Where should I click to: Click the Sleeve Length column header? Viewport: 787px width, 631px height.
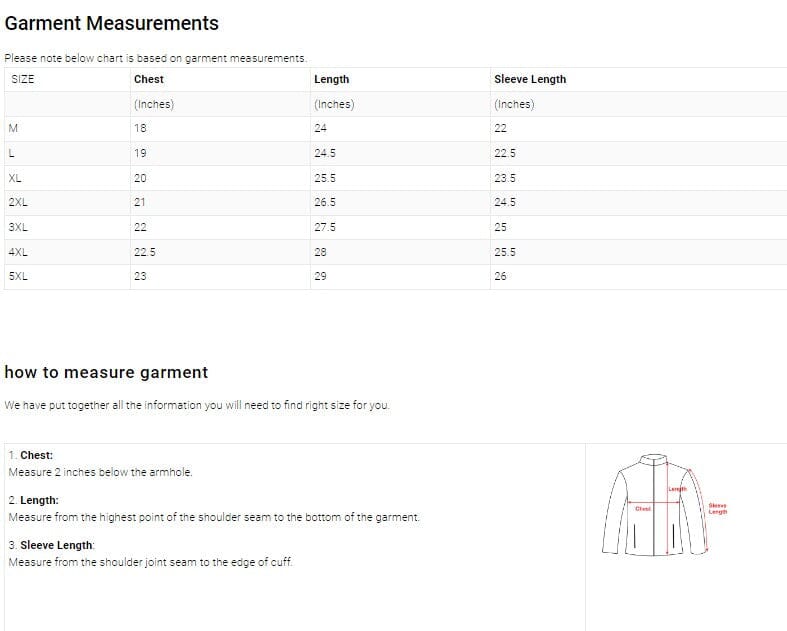tap(530, 79)
